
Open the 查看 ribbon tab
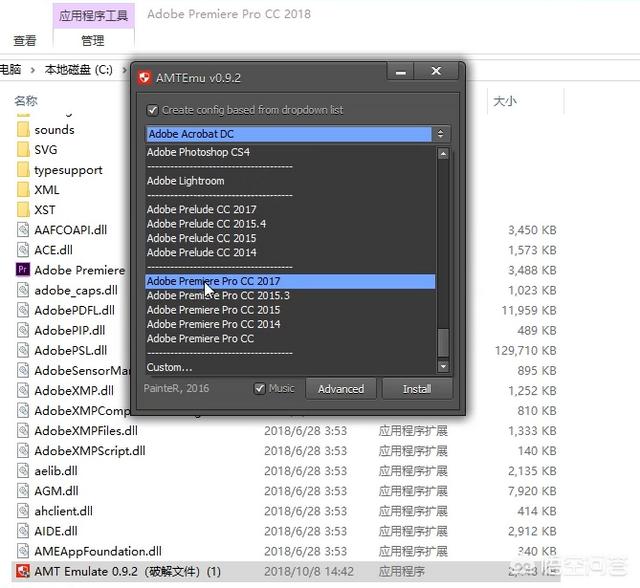pos(25,41)
